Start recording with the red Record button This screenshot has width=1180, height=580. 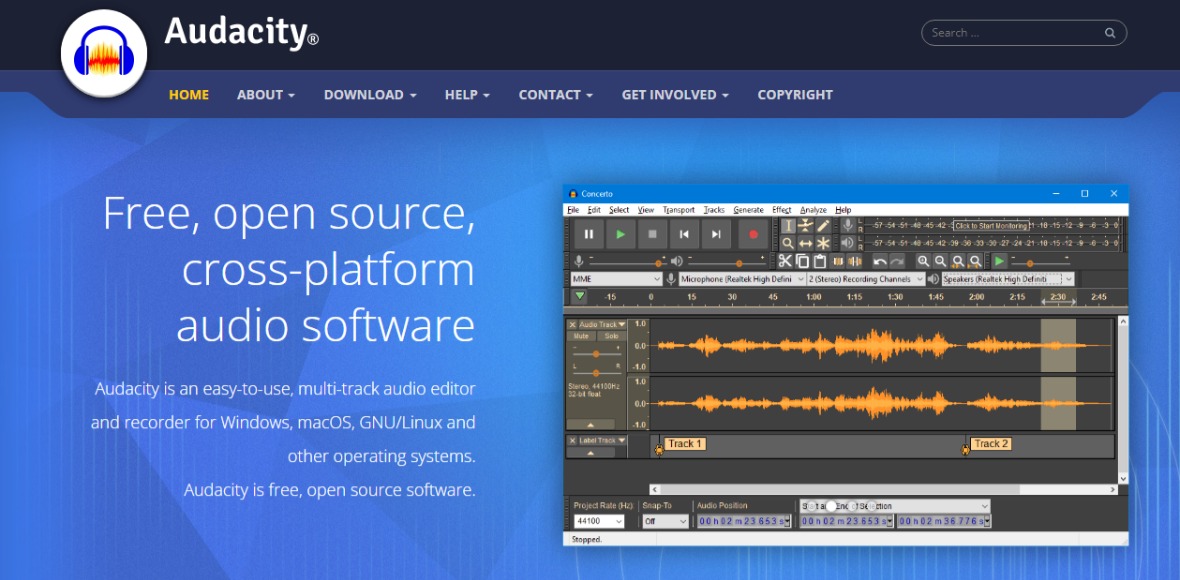click(x=753, y=234)
